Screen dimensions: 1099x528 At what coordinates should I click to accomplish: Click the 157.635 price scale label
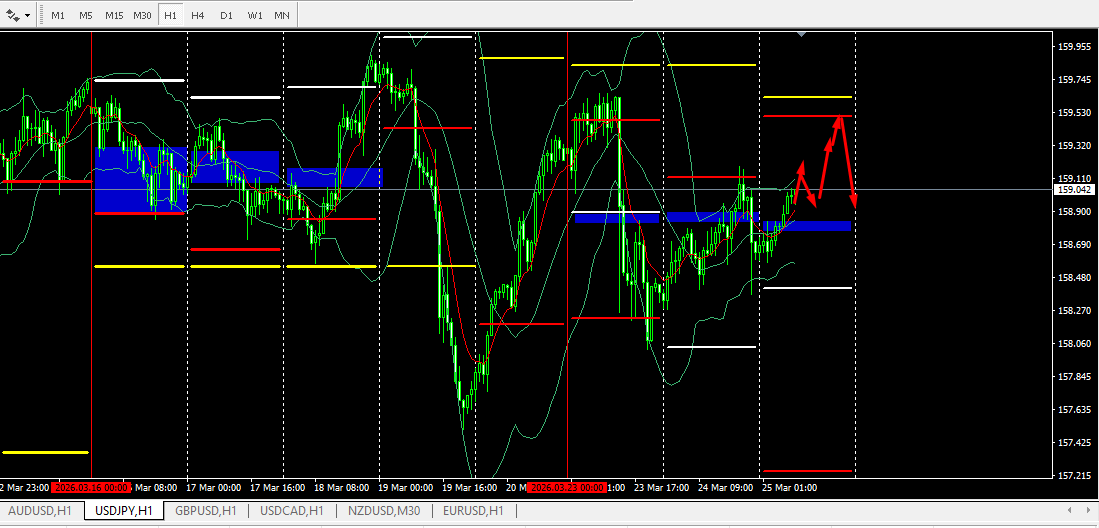pyautogui.click(x=1074, y=409)
